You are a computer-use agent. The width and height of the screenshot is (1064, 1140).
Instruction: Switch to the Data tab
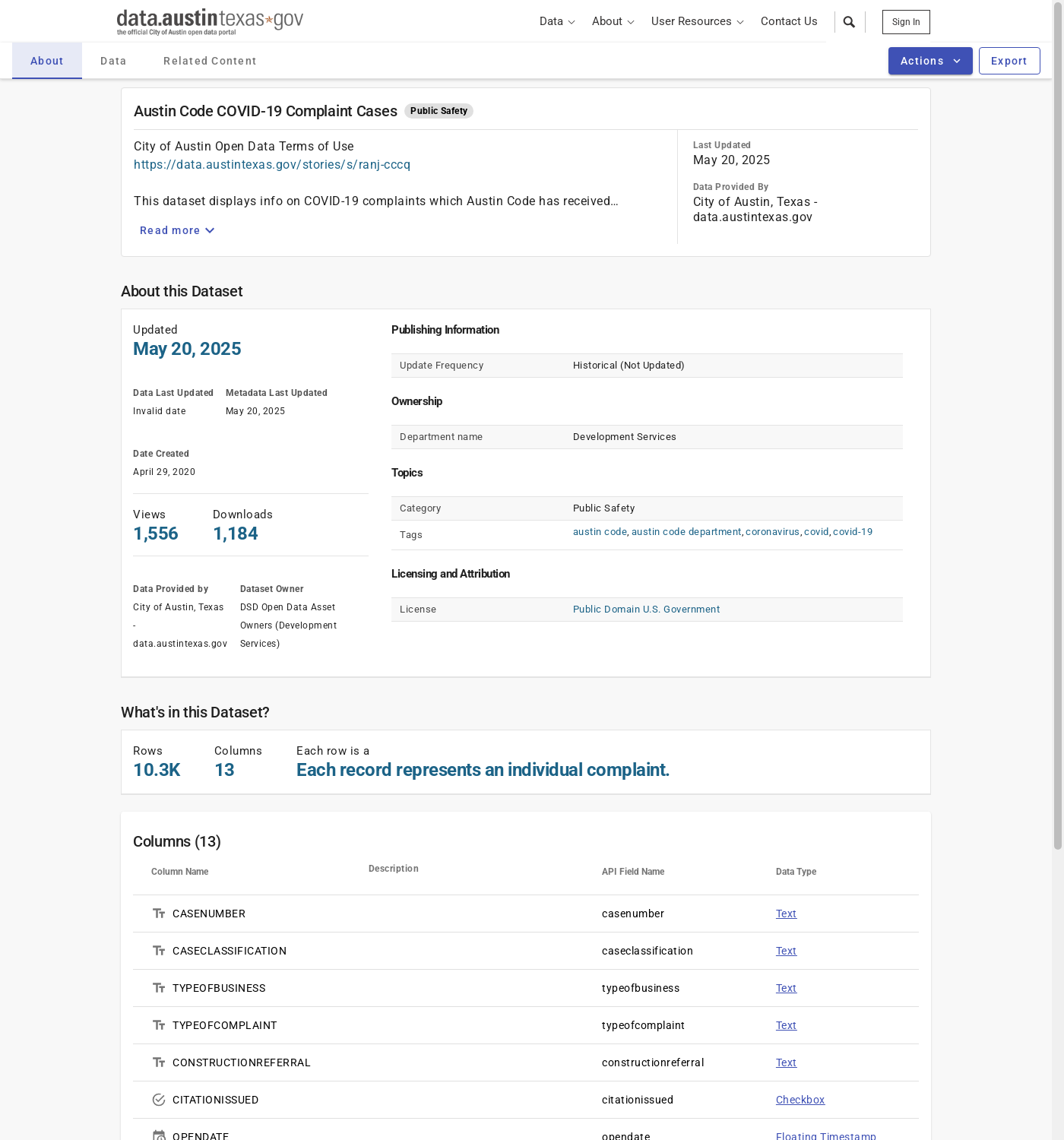click(x=113, y=61)
